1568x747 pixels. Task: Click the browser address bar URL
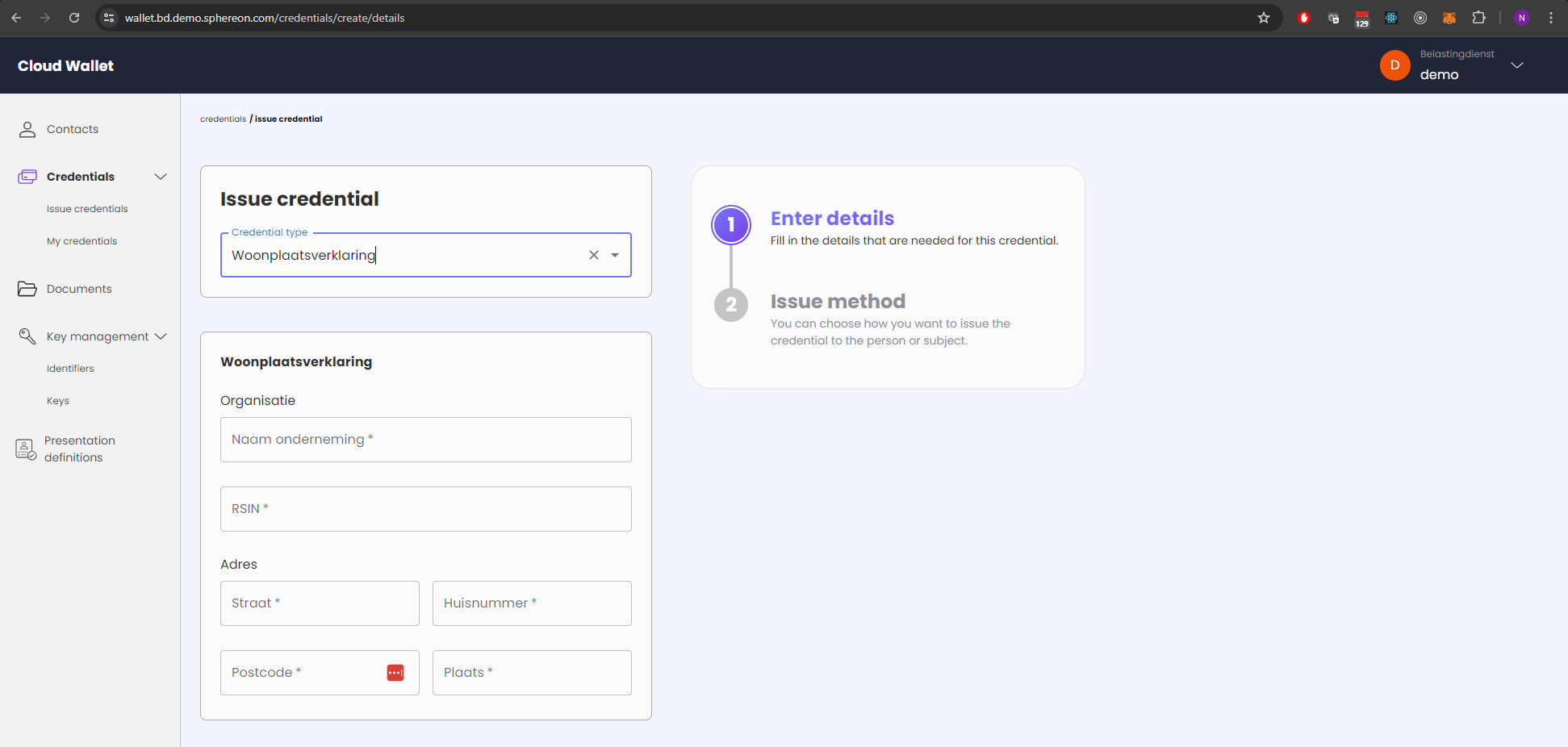(x=265, y=18)
